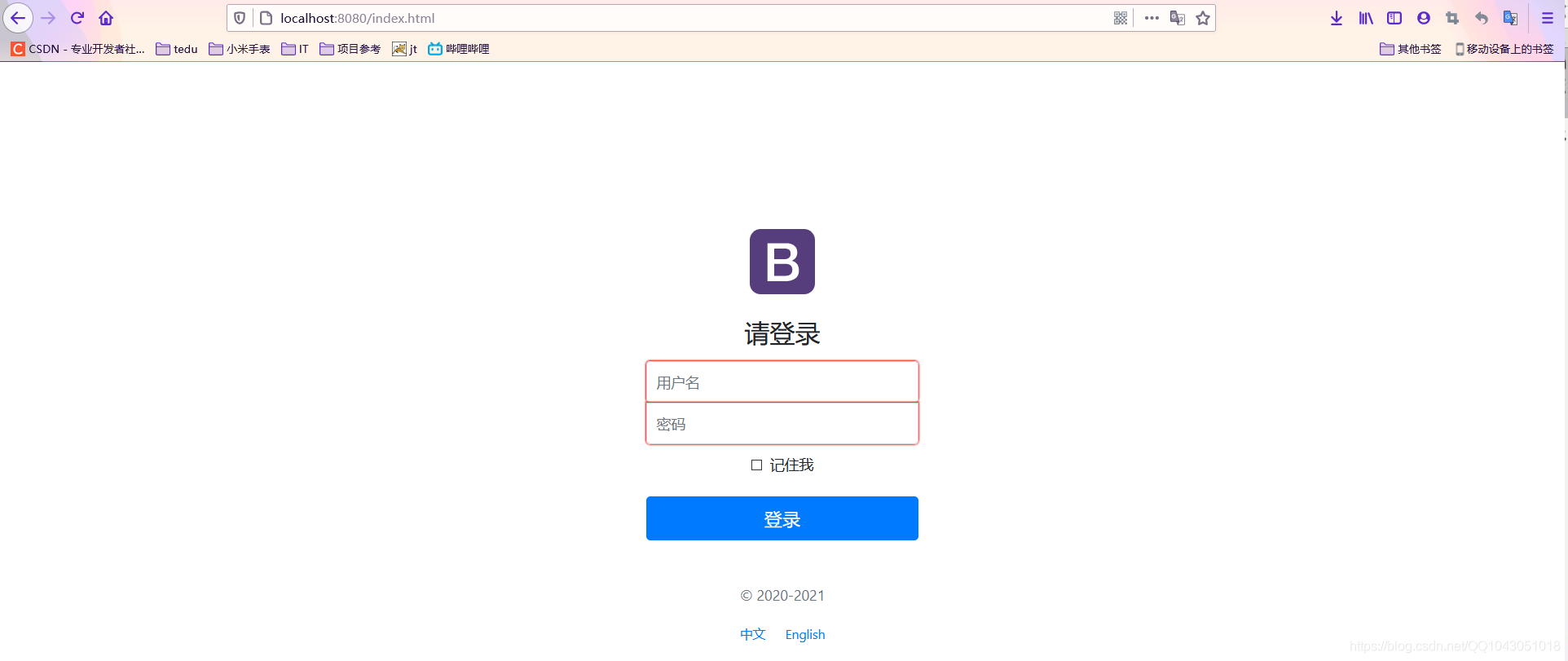
Task: Open page actions three-dot menu
Action: click(x=1152, y=18)
